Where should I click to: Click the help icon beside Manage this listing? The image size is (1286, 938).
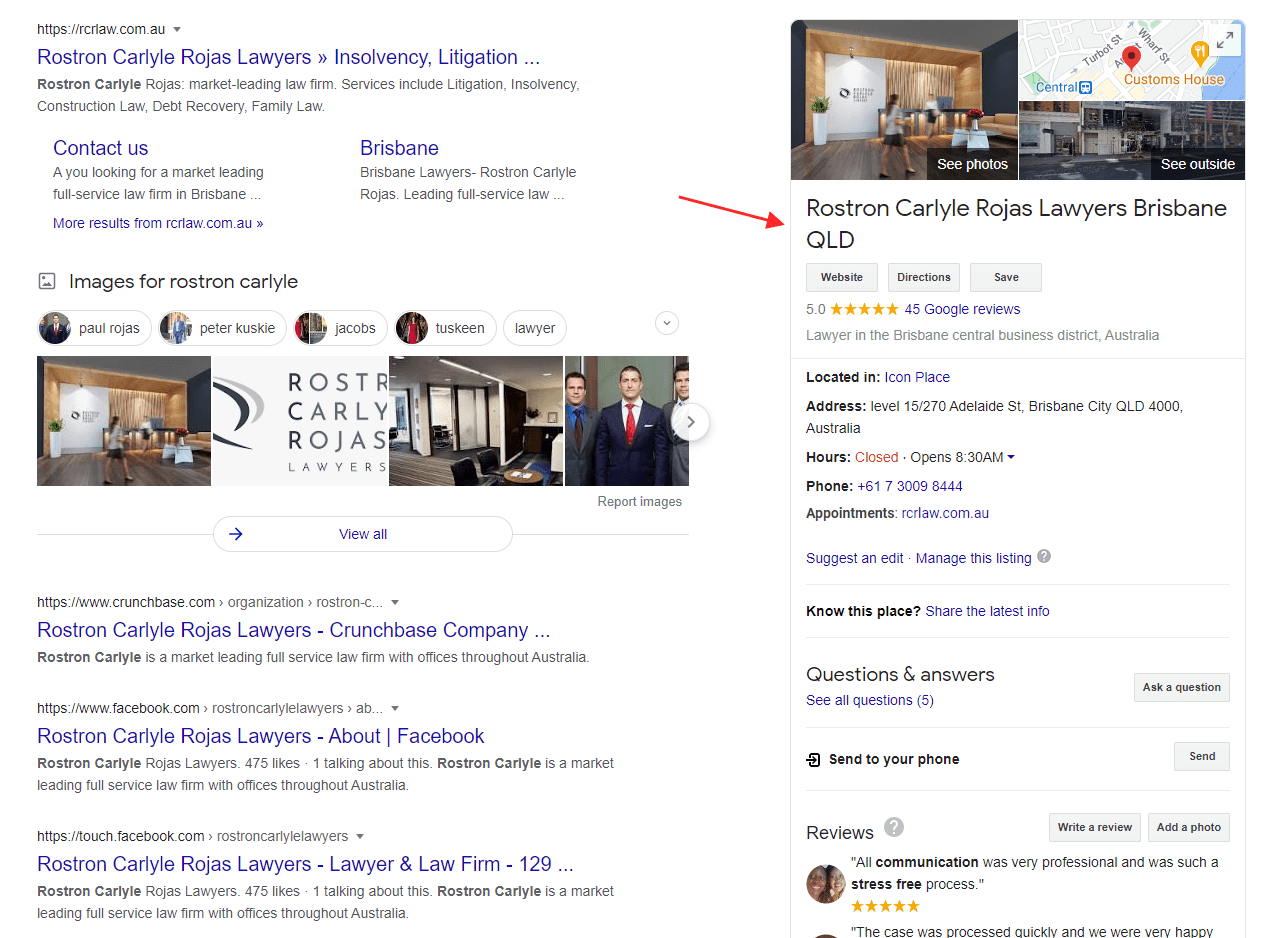[1044, 557]
